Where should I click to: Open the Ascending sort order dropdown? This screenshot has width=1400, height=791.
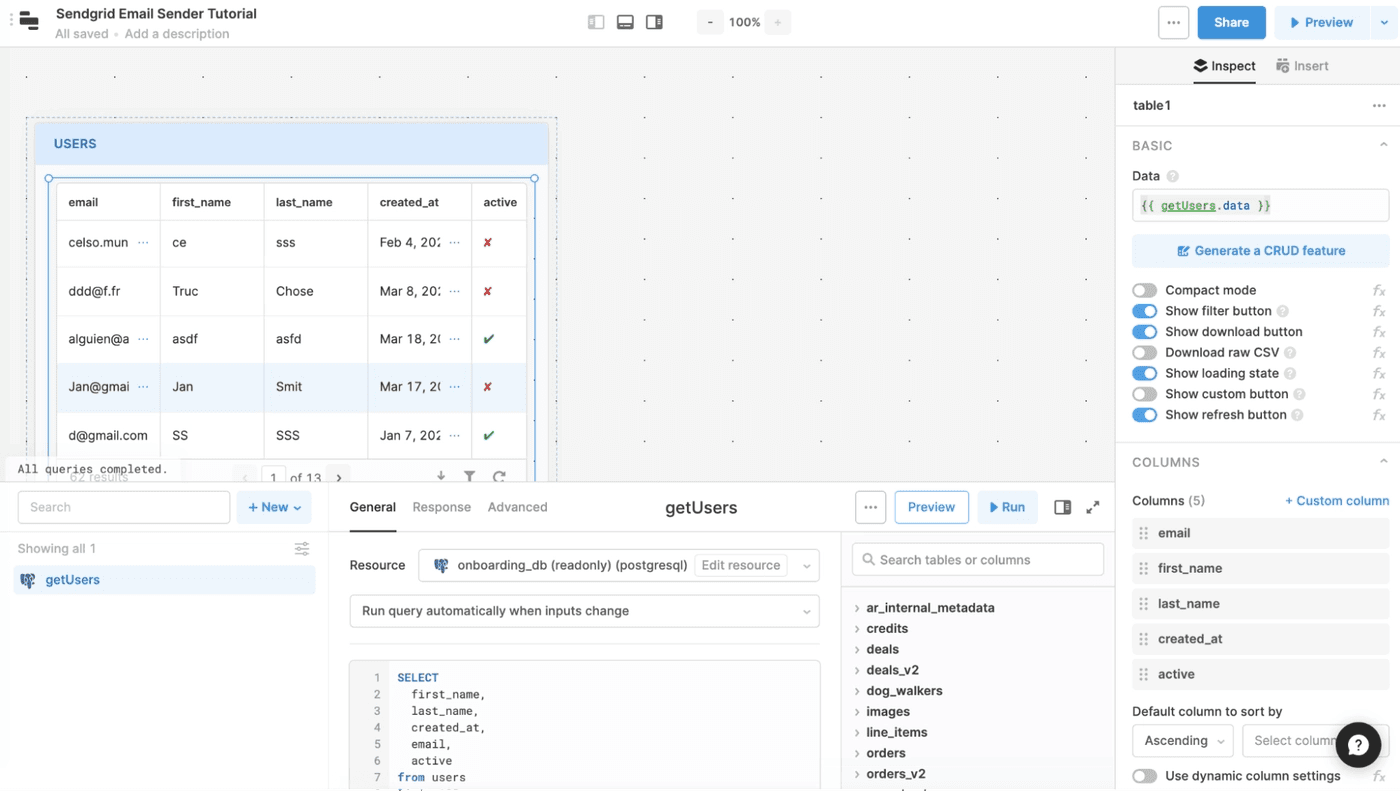[1182, 740]
